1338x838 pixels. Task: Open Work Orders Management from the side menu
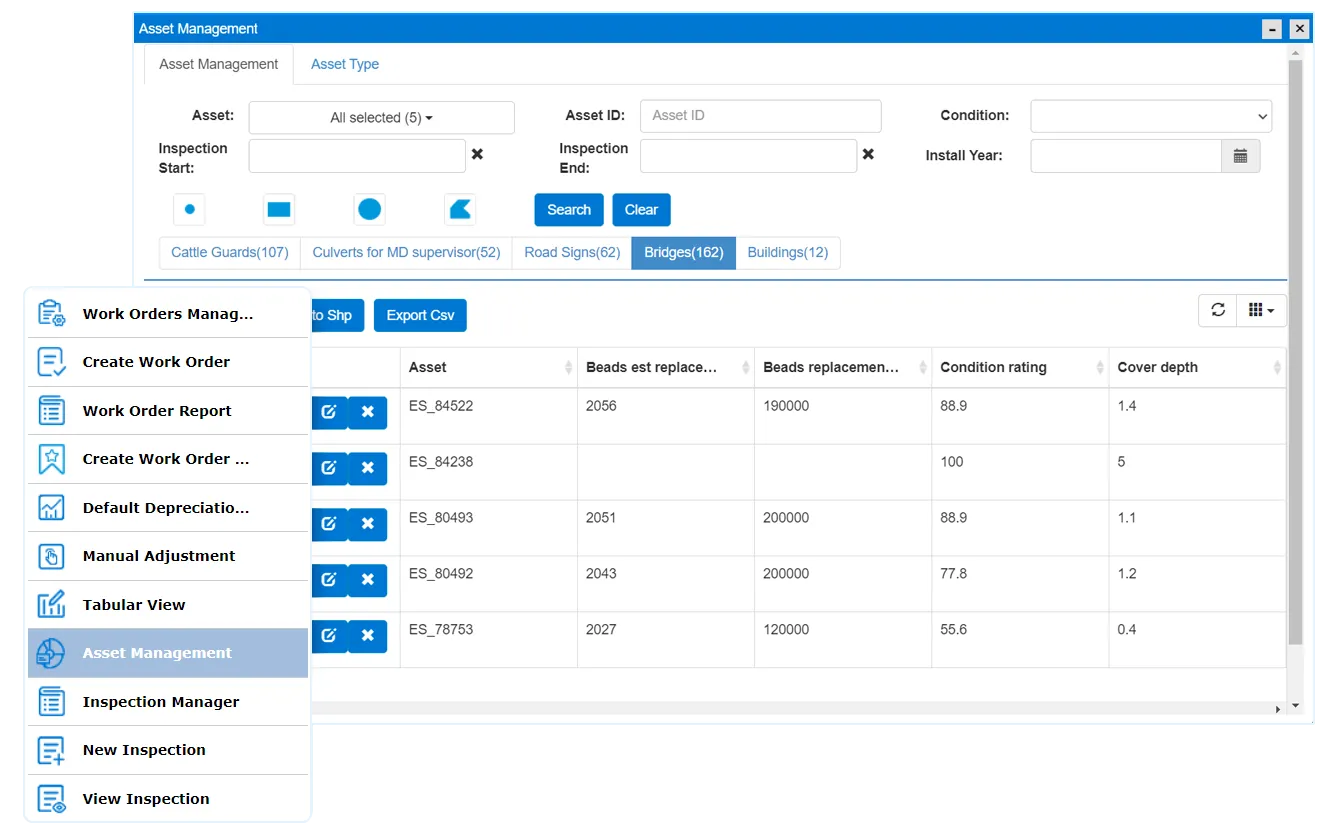click(x=168, y=313)
